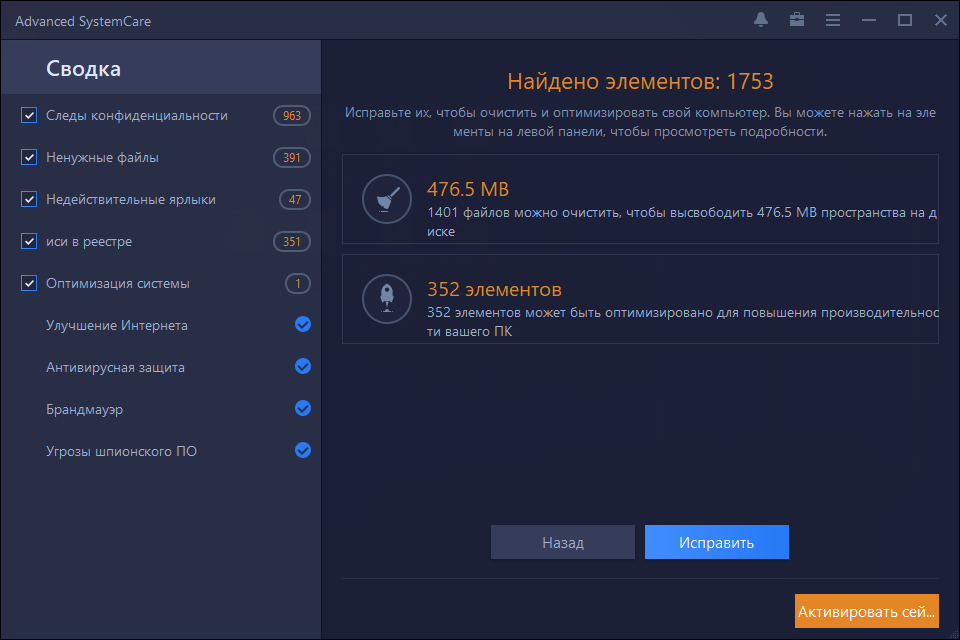Screen dimensions: 960x640
Task: Click the blue check next to Антивирусная защита
Action: click(x=302, y=366)
